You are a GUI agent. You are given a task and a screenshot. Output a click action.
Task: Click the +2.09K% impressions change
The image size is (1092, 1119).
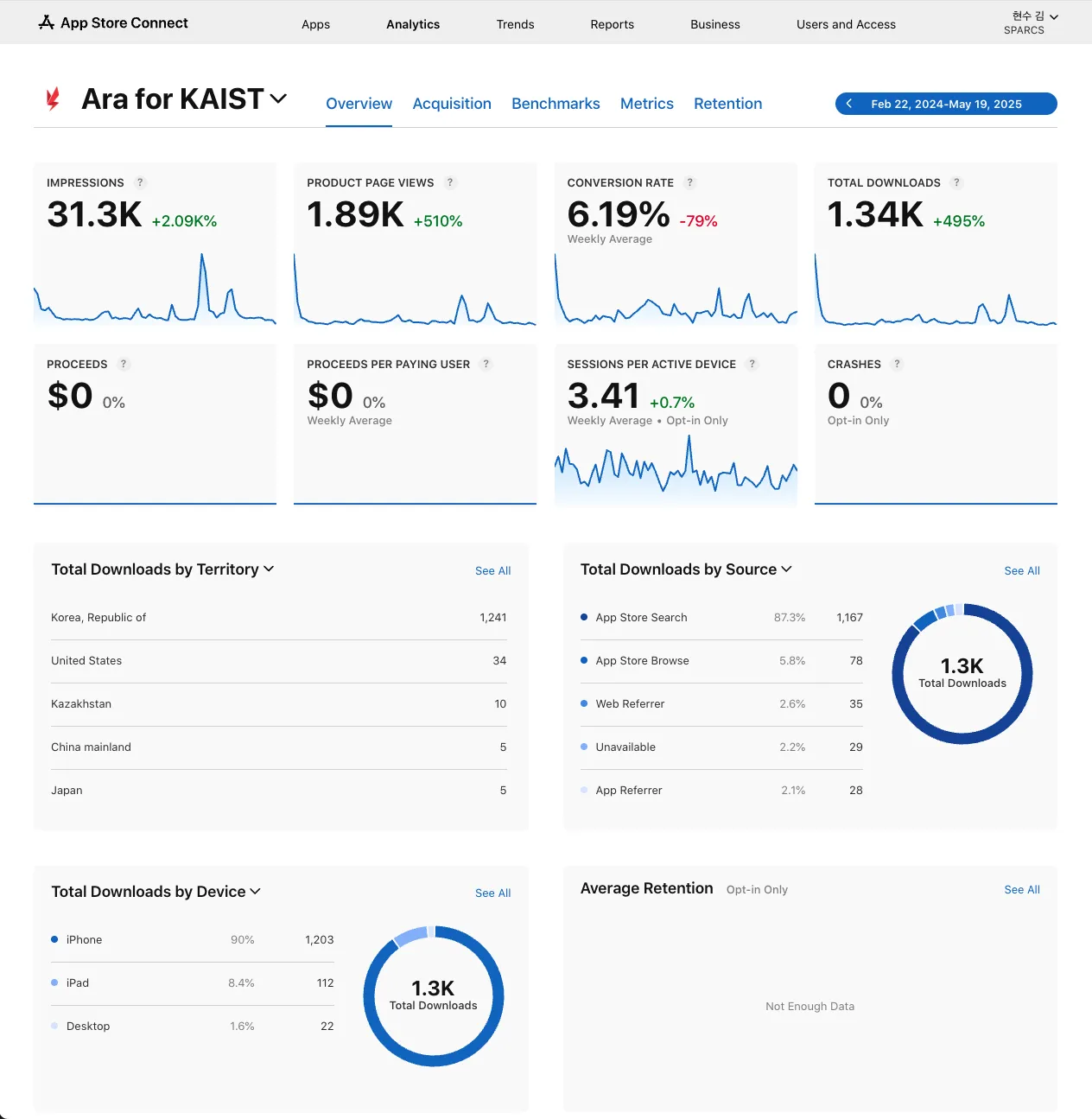point(184,221)
